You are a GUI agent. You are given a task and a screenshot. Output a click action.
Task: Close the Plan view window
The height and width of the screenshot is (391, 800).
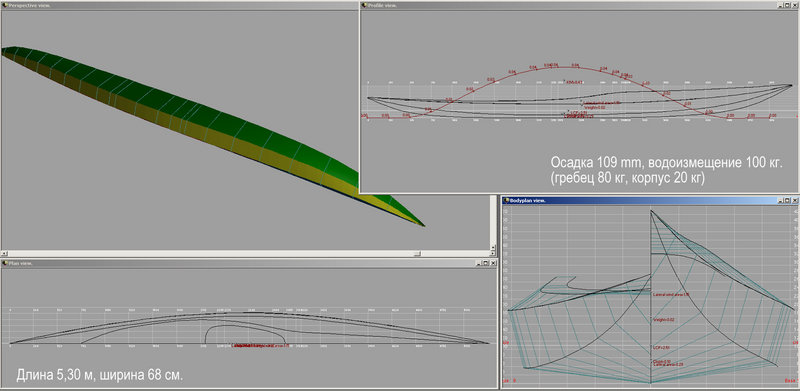[493, 263]
